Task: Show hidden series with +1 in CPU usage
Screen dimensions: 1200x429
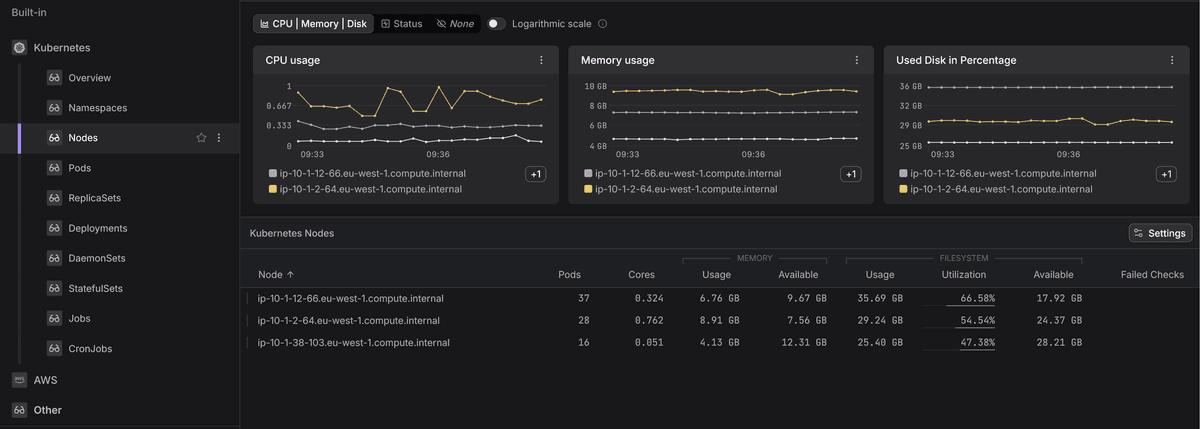Action: coord(536,174)
